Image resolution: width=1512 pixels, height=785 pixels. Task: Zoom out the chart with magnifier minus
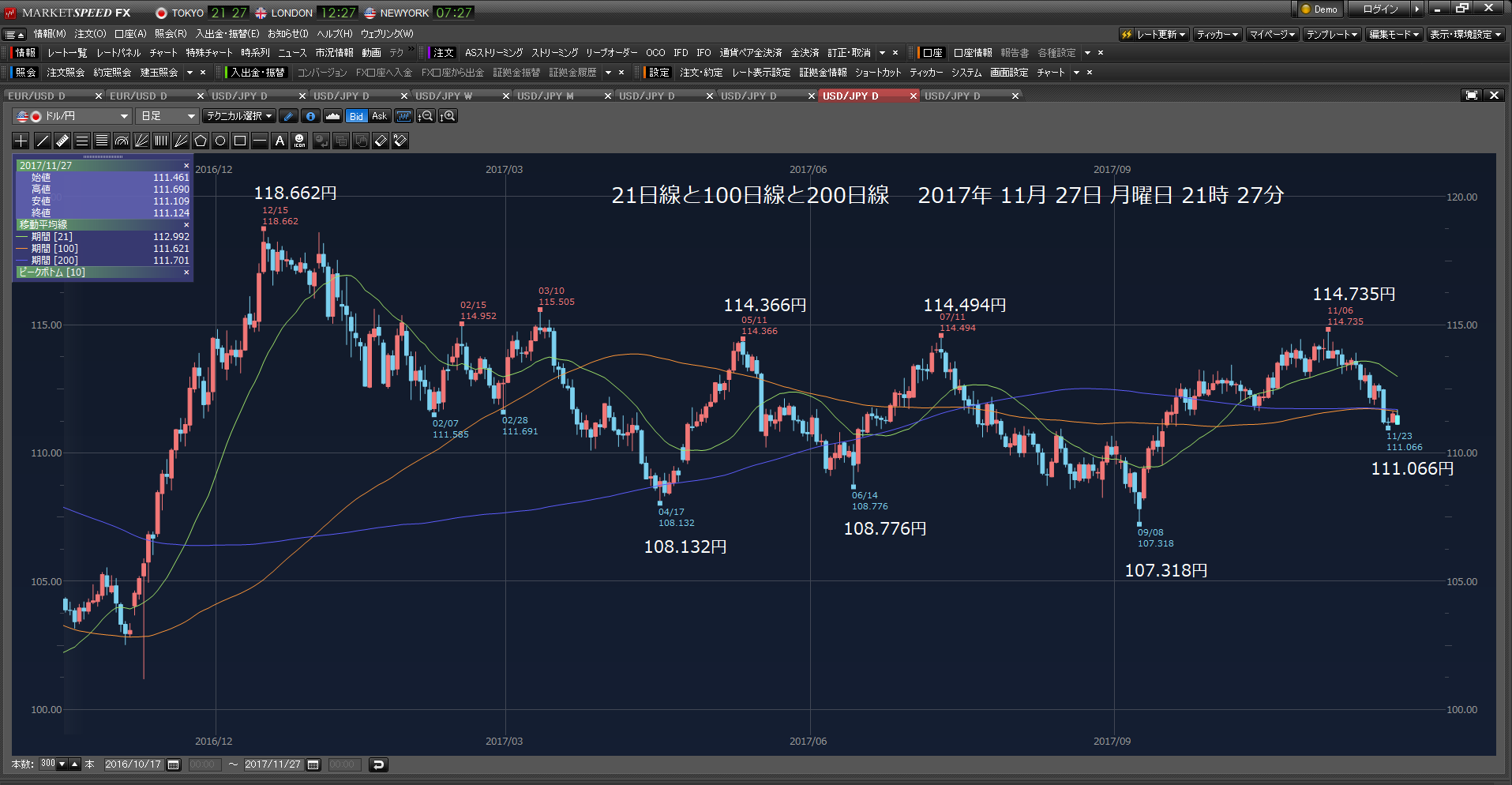tap(426, 116)
